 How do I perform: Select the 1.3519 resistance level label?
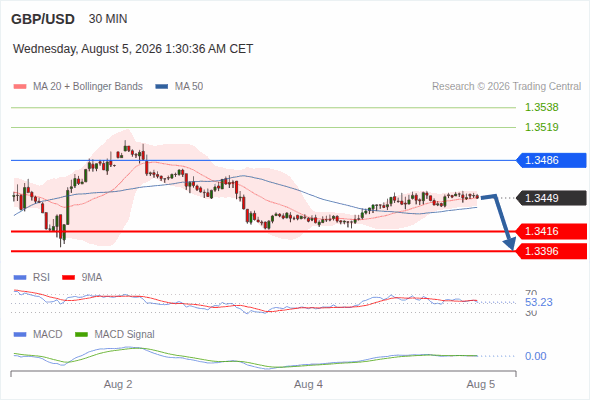[x=541, y=127]
